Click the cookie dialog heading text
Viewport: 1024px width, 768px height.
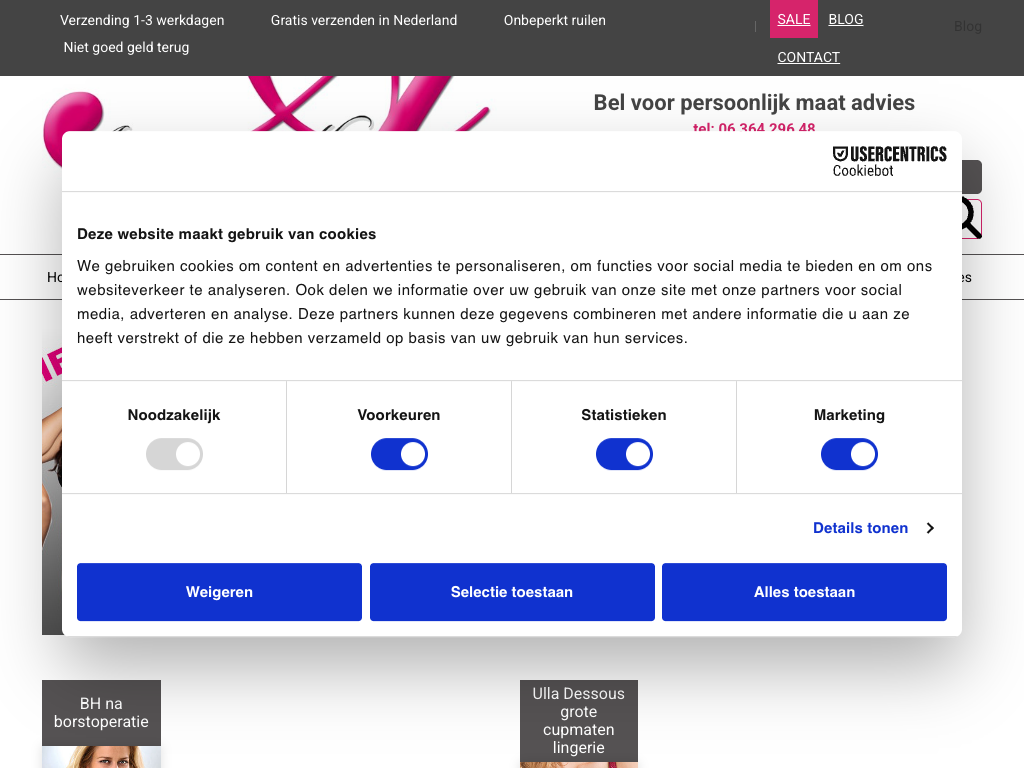pyautogui.click(x=227, y=234)
